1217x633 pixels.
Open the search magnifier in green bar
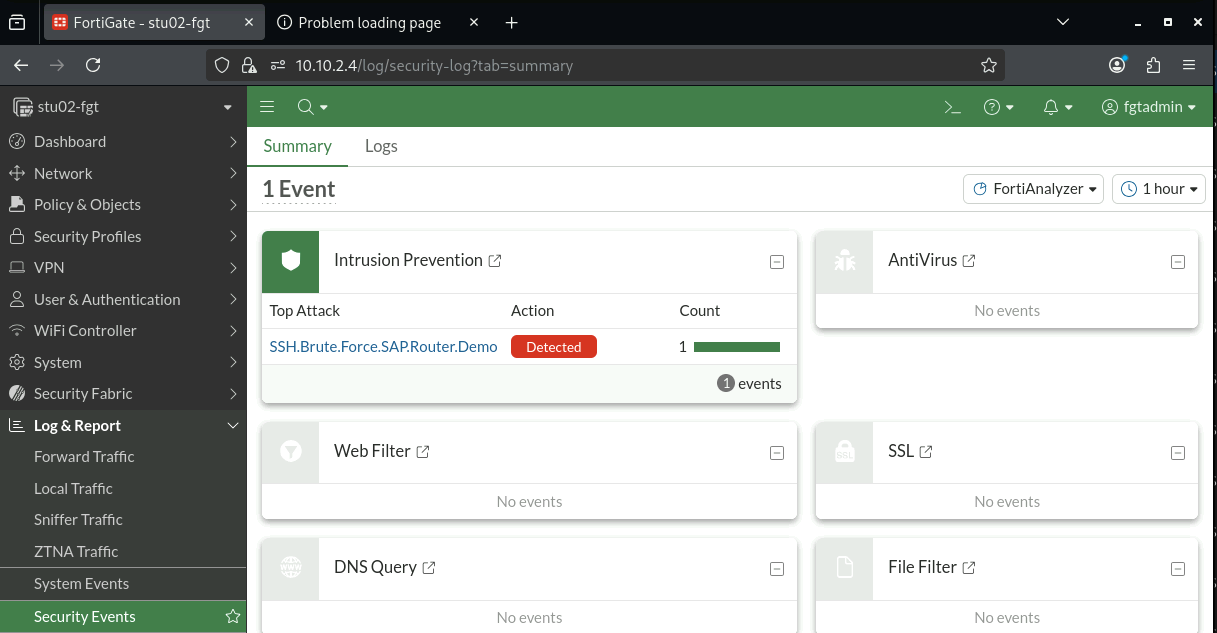pos(312,107)
